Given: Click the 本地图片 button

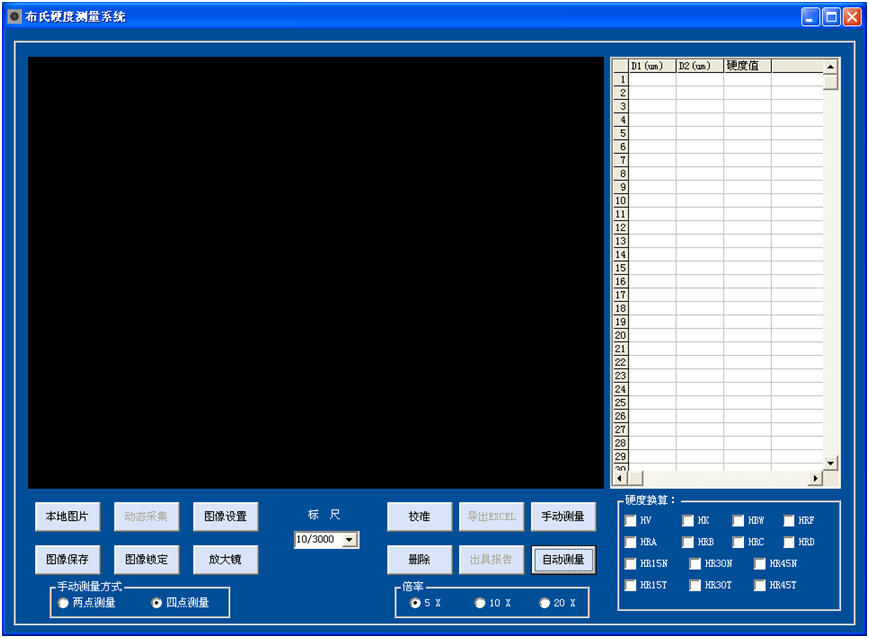Looking at the screenshot, I should (67, 517).
